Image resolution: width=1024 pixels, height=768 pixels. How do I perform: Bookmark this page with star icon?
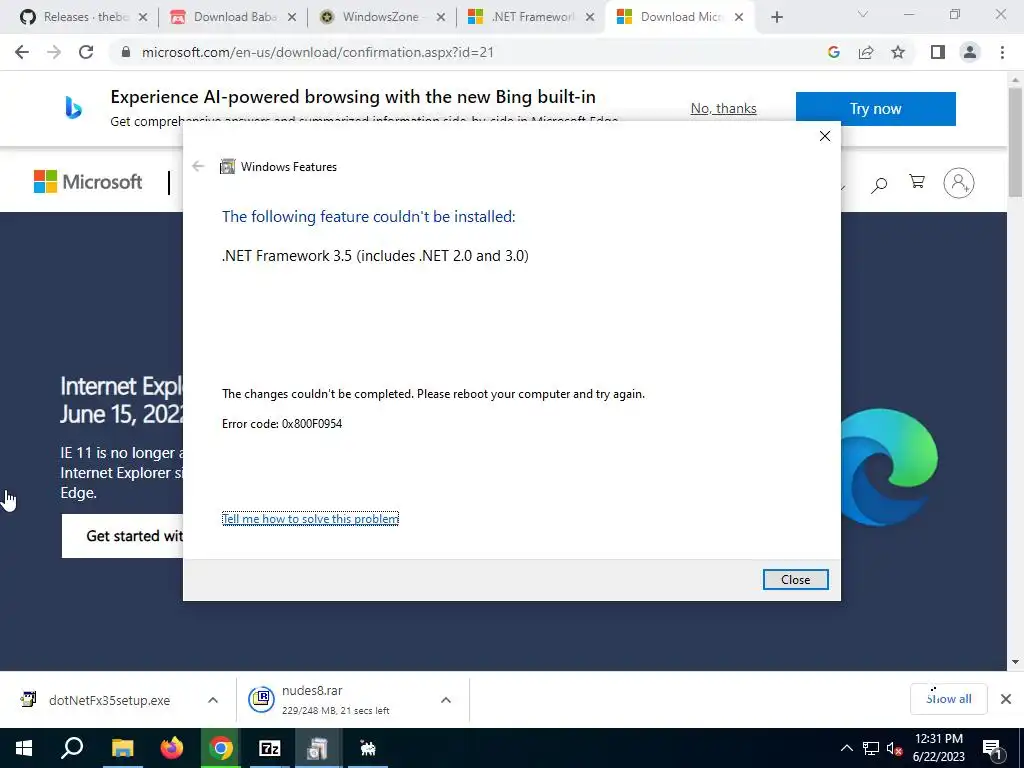tap(898, 52)
